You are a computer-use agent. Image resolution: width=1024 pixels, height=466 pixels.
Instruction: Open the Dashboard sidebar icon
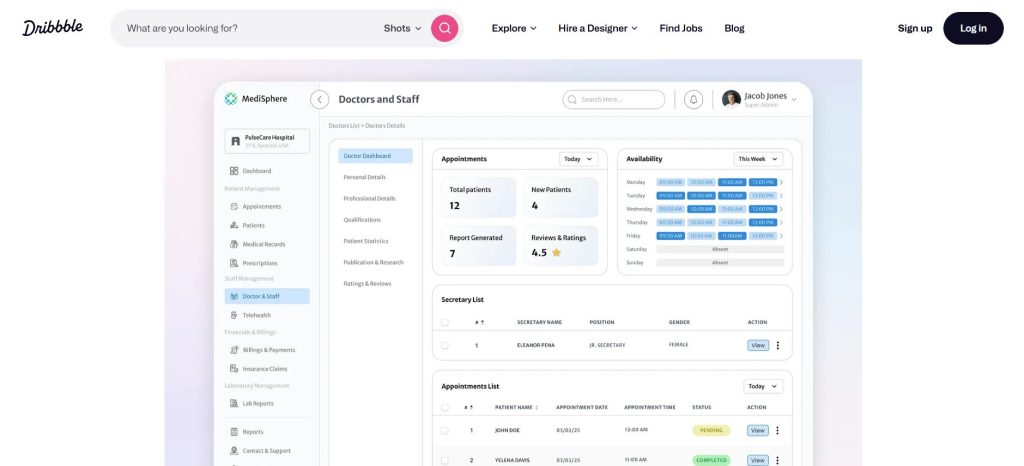click(234, 171)
